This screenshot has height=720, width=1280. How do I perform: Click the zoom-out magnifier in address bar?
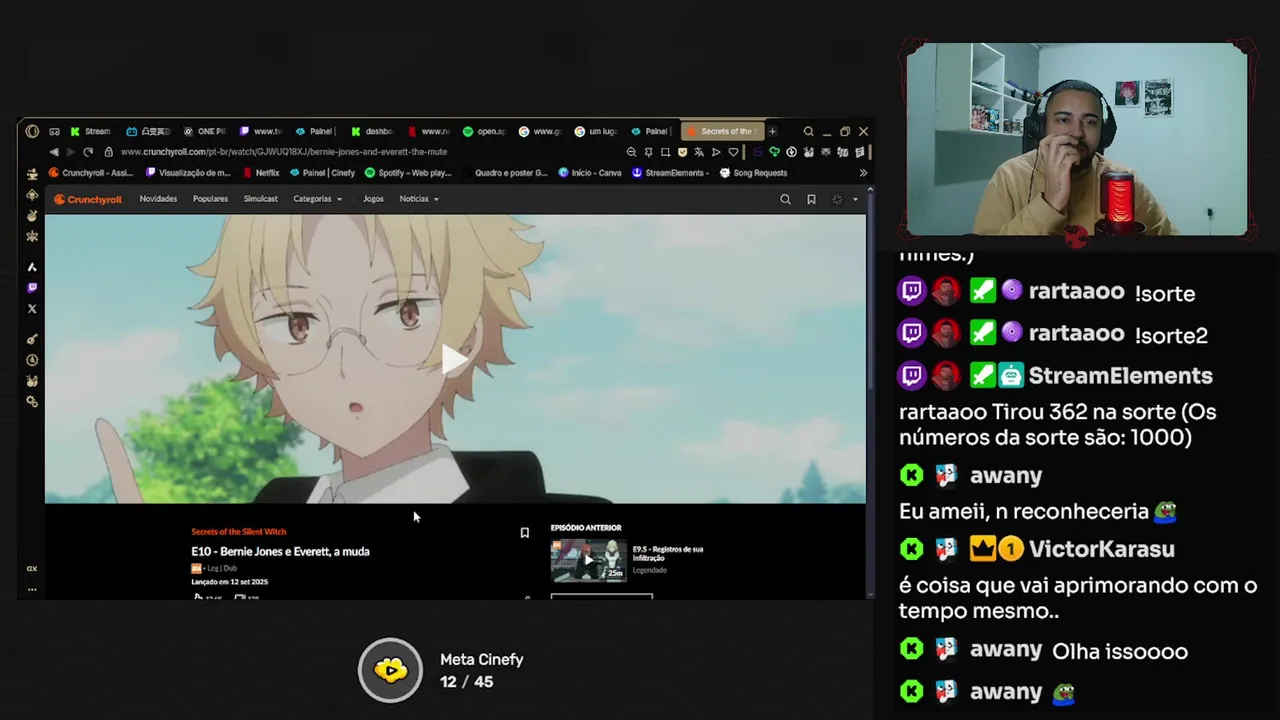631,152
